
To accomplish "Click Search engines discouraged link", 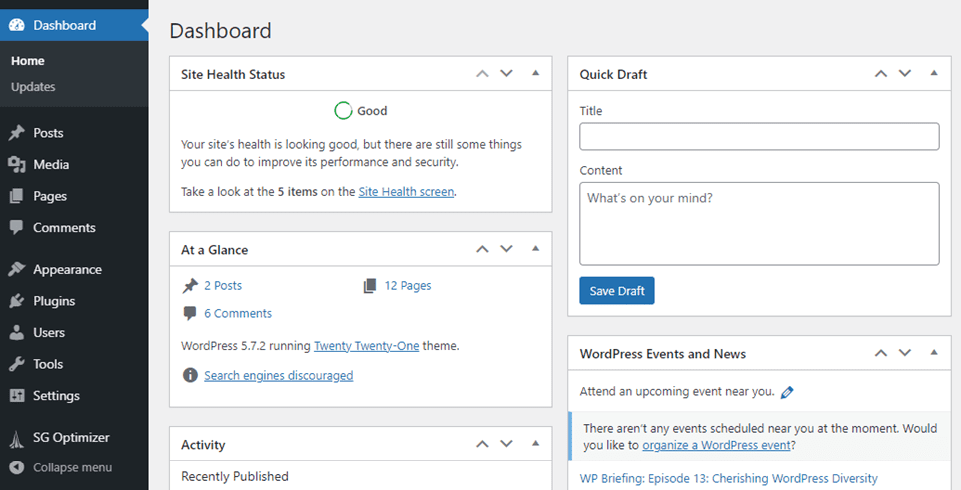I will 279,375.
